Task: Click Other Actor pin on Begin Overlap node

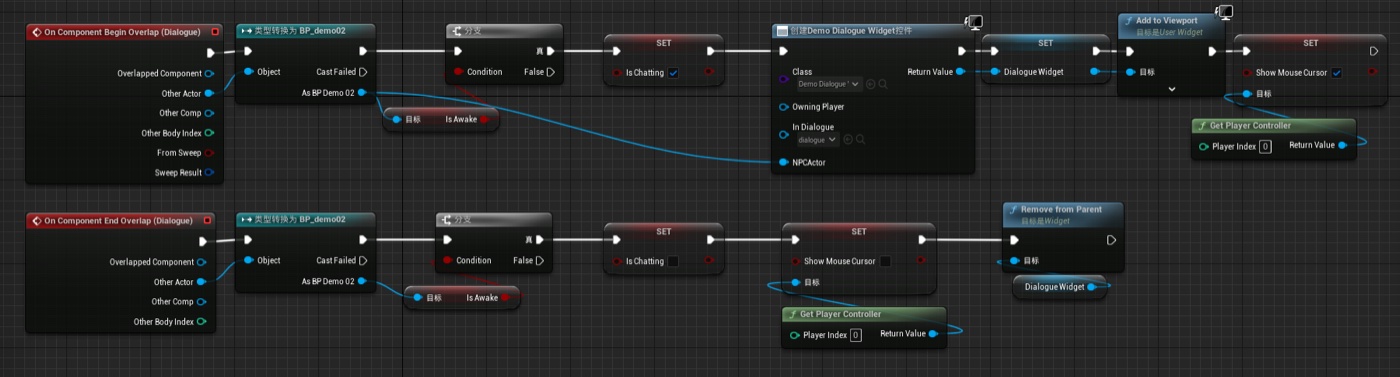Action: click(x=209, y=93)
